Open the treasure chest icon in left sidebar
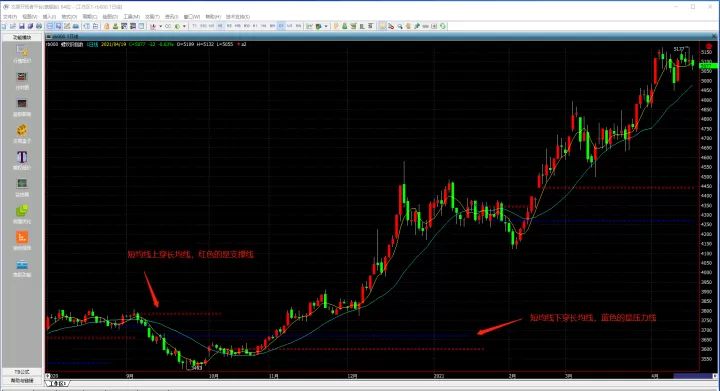 (x=22, y=130)
